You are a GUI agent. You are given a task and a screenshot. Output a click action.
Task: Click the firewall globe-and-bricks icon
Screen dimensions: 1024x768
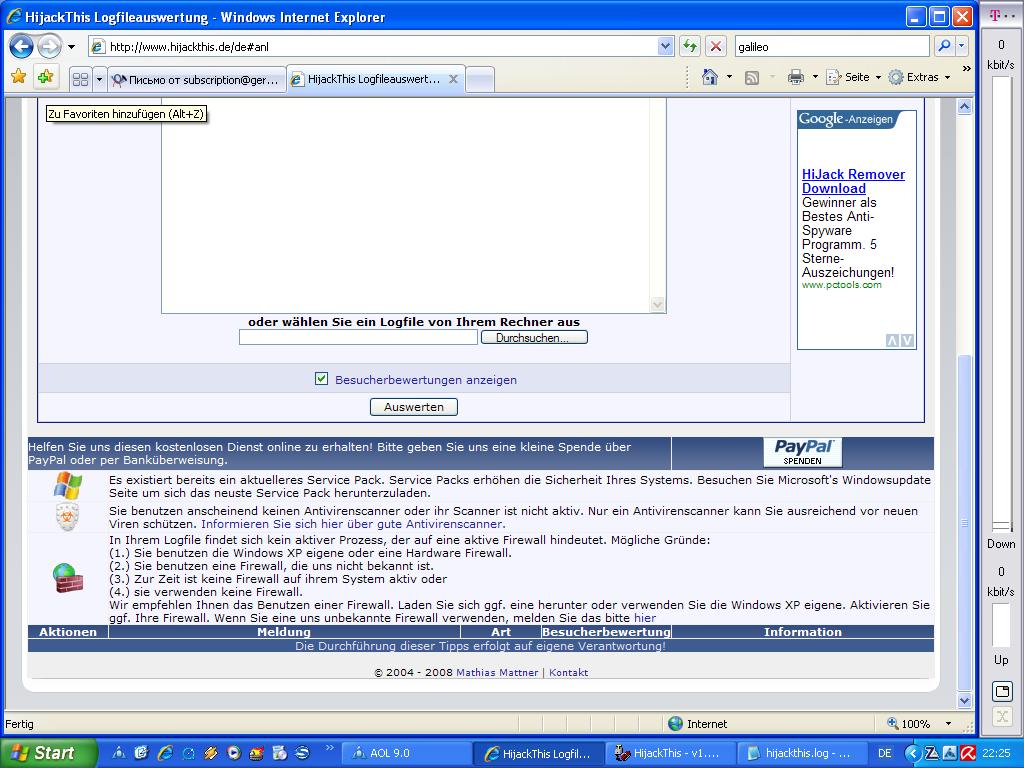(68, 578)
